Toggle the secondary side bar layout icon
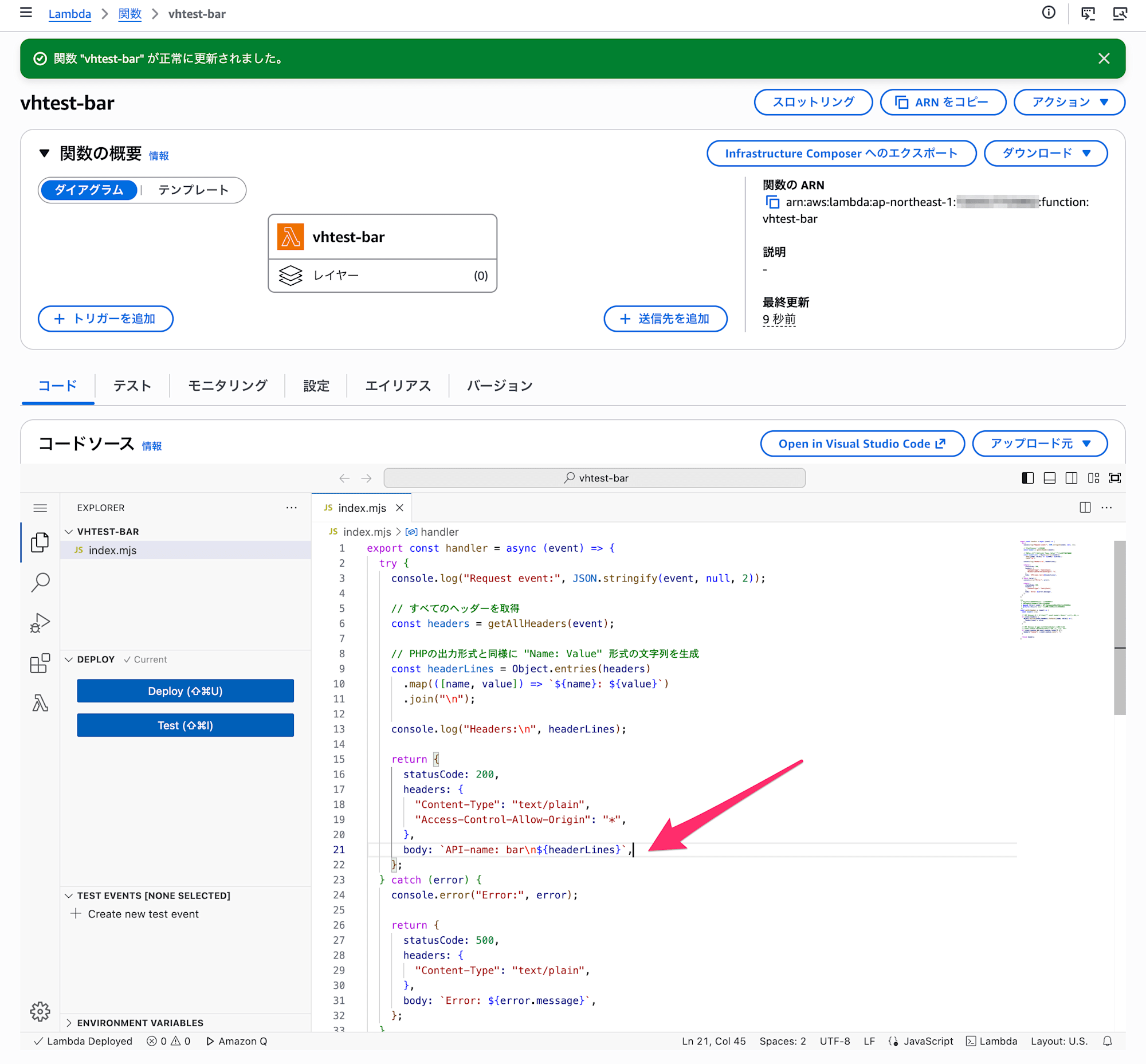 pyautogui.click(x=1071, y=478)
